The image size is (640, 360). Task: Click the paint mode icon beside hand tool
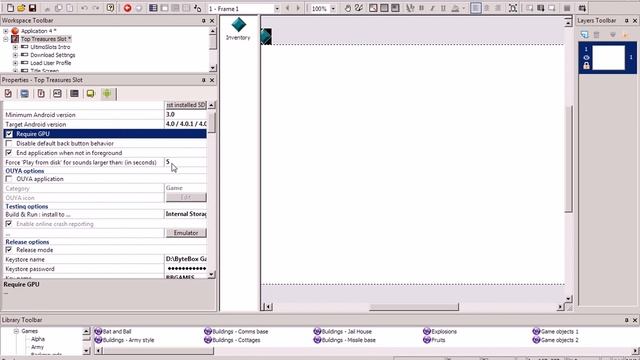point(359,8)
